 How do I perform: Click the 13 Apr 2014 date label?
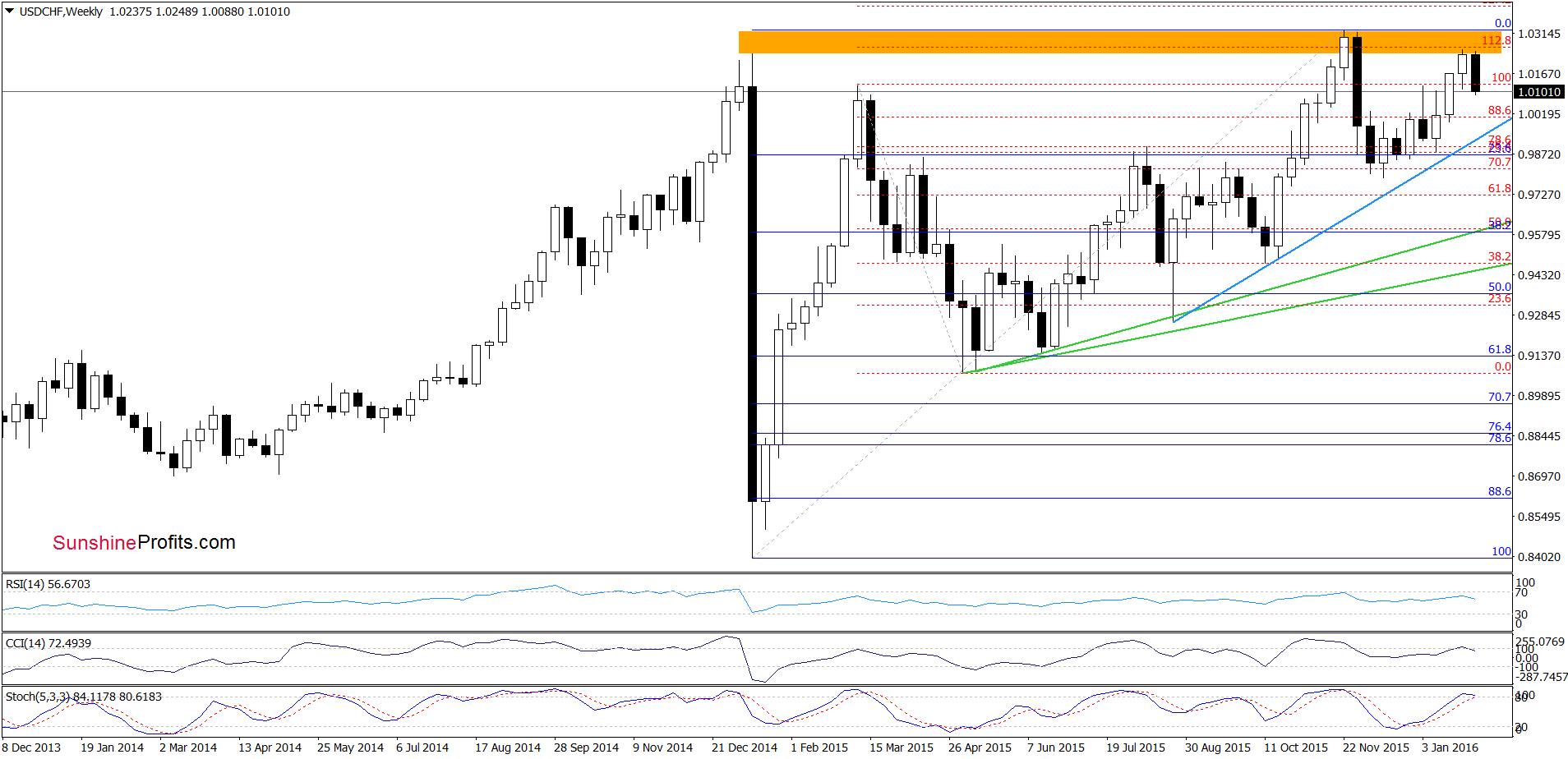[x=270, y=747]
